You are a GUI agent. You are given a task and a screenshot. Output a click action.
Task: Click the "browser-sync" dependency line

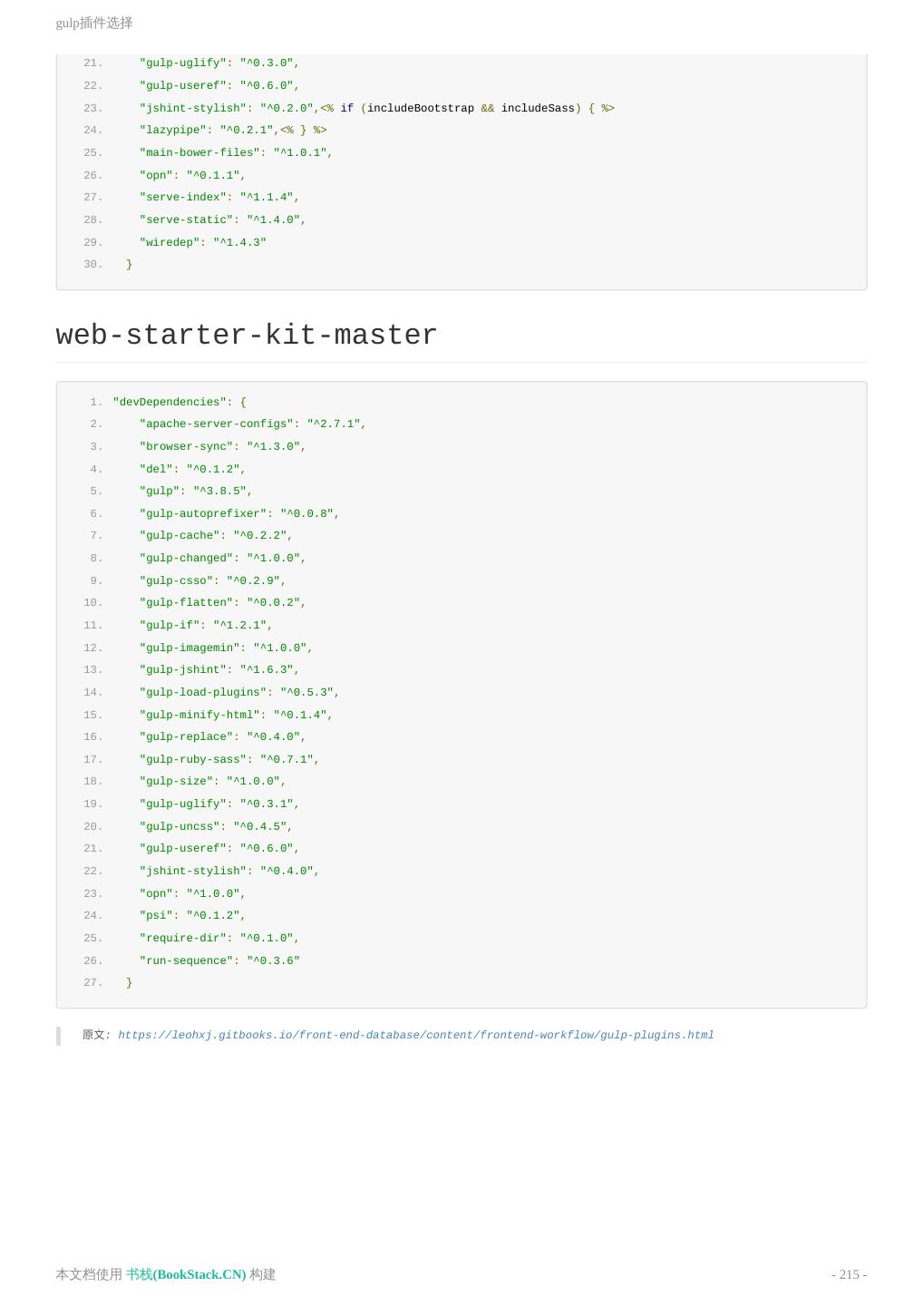tap(188, 446)
